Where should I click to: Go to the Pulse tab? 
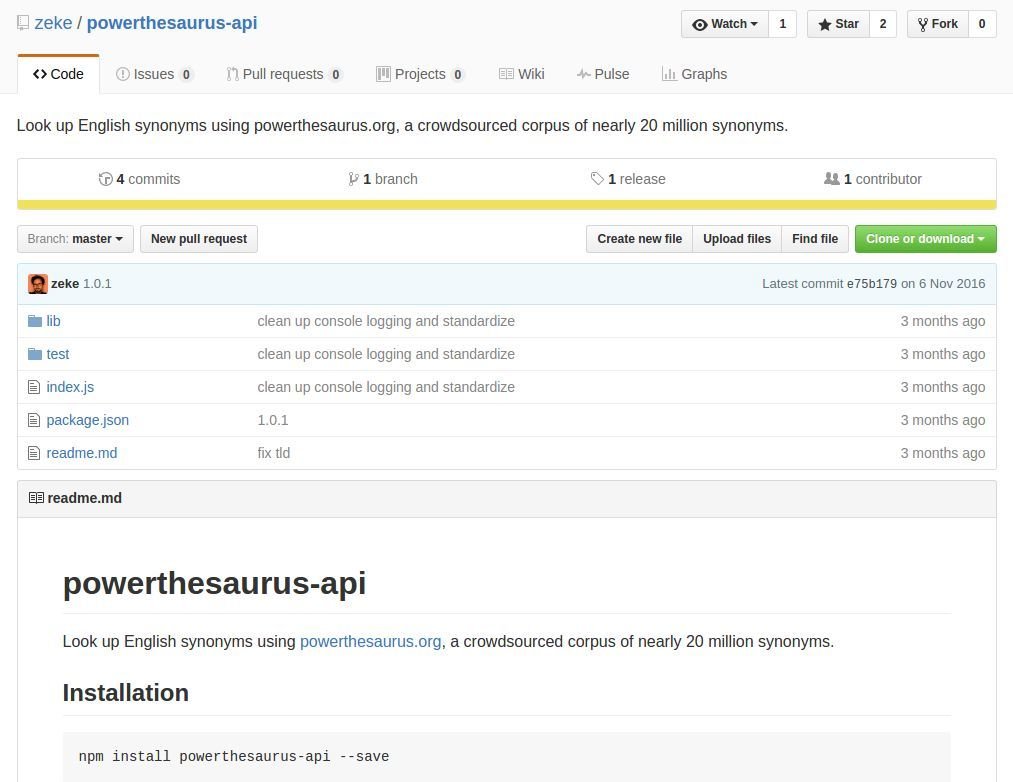[x=603, y=74]
